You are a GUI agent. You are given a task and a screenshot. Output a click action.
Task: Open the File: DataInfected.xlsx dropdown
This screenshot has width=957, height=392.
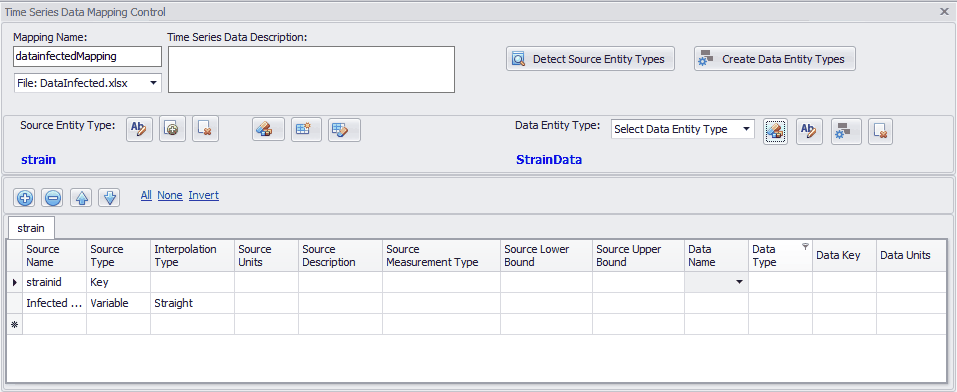tap(153, 83)
